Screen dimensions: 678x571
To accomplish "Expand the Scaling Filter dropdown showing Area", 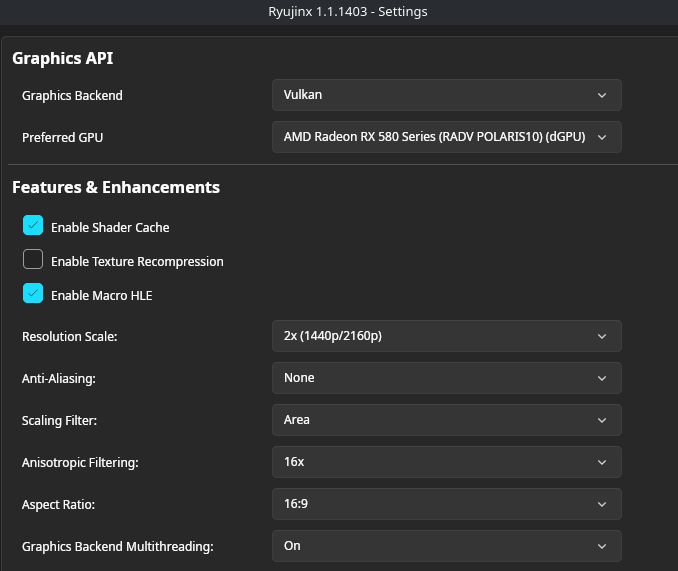I will coord(446,420).
